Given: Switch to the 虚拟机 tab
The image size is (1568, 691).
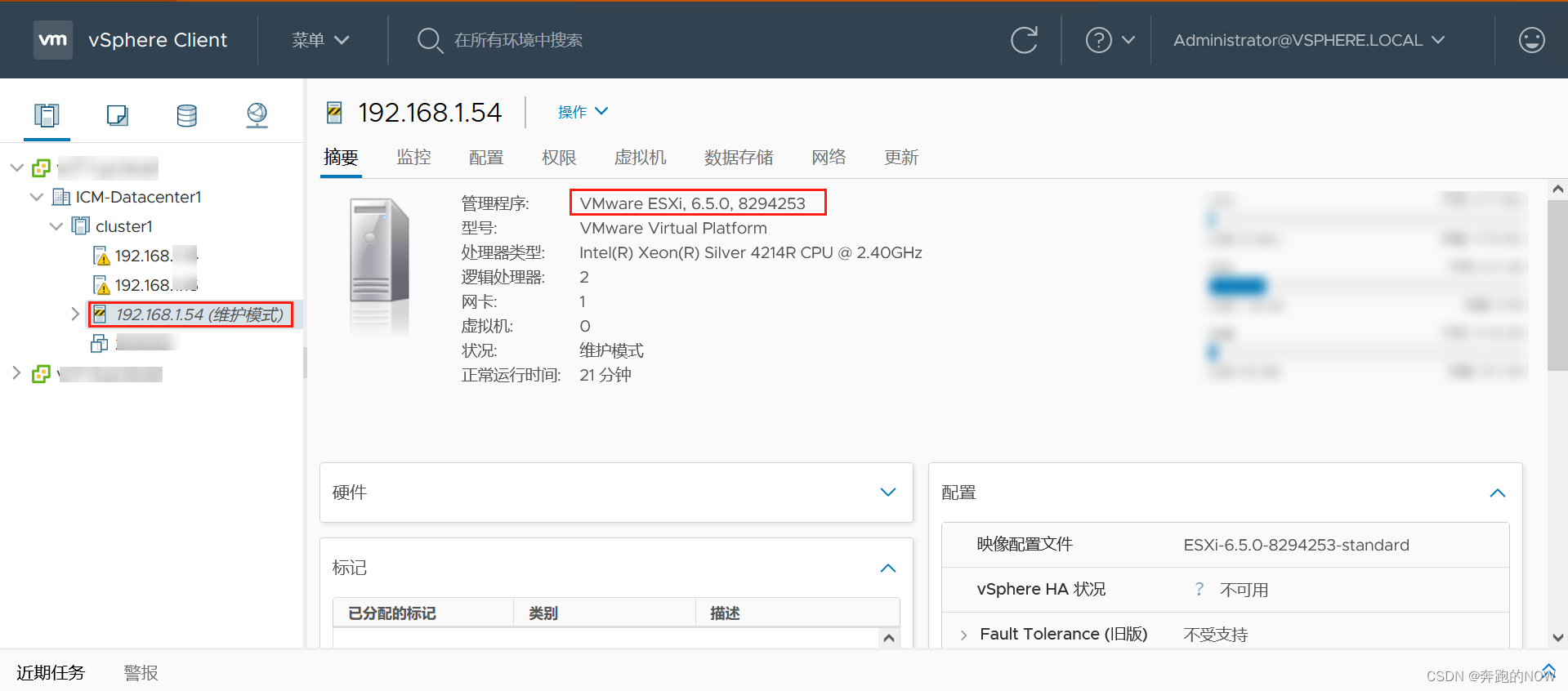Looking at the screenshot, I should (640, 157).
